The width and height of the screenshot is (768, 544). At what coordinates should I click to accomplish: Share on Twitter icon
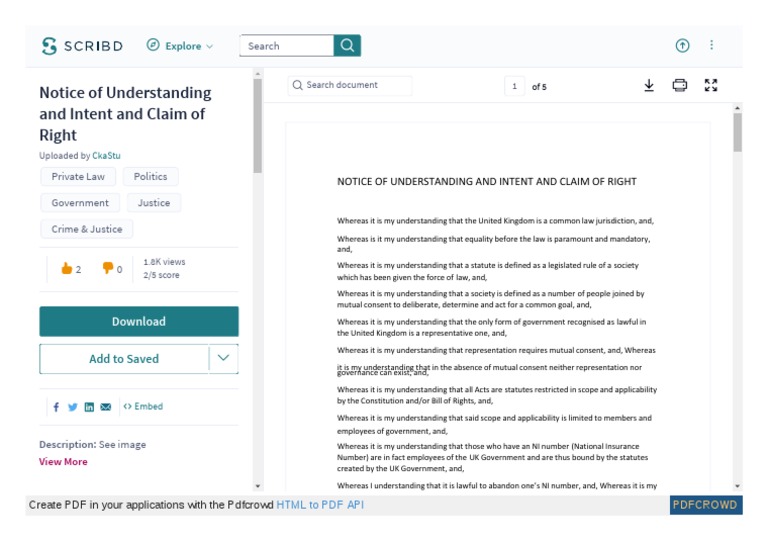72,407
